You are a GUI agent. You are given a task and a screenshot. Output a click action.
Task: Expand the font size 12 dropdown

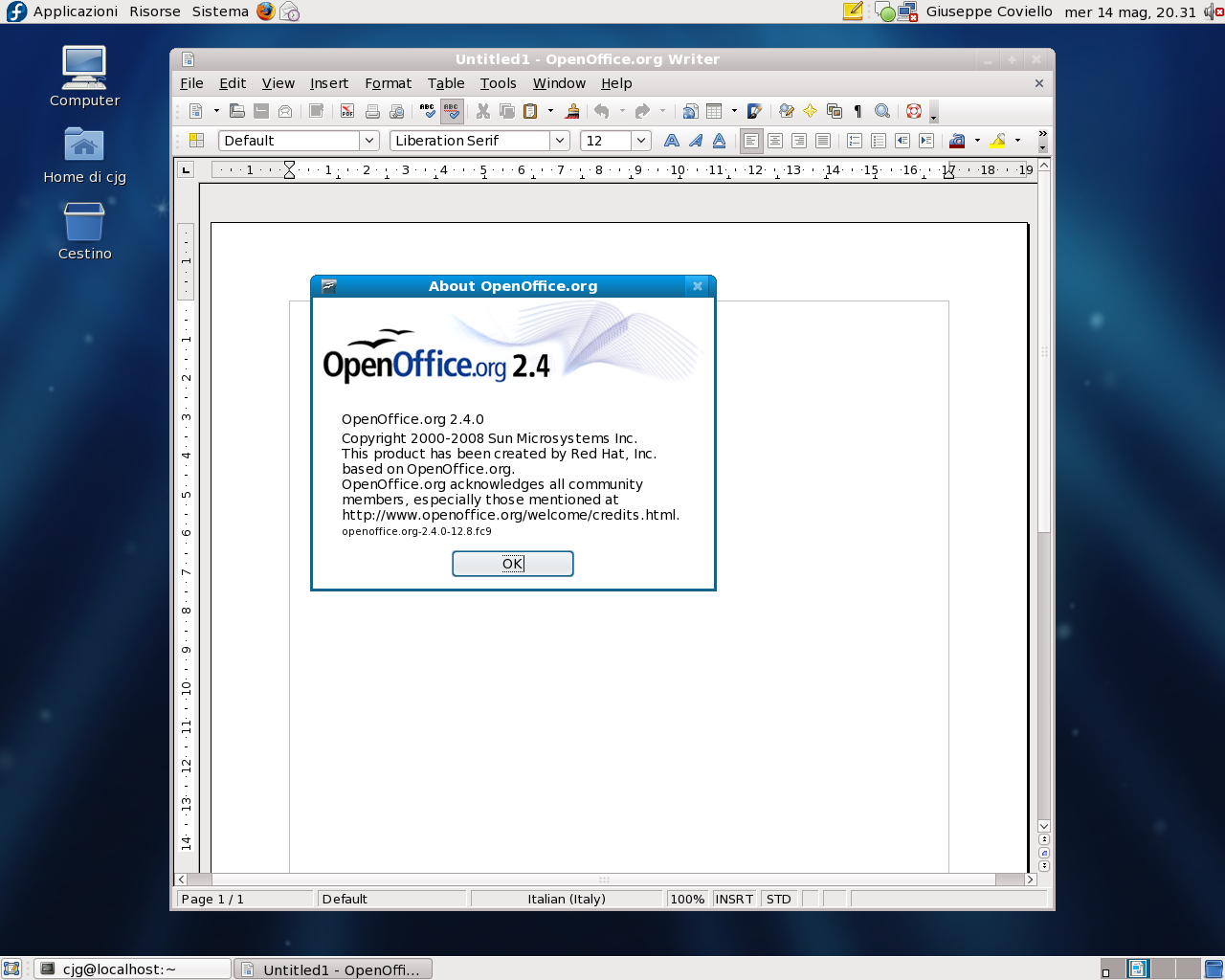[x=641, y=141]
